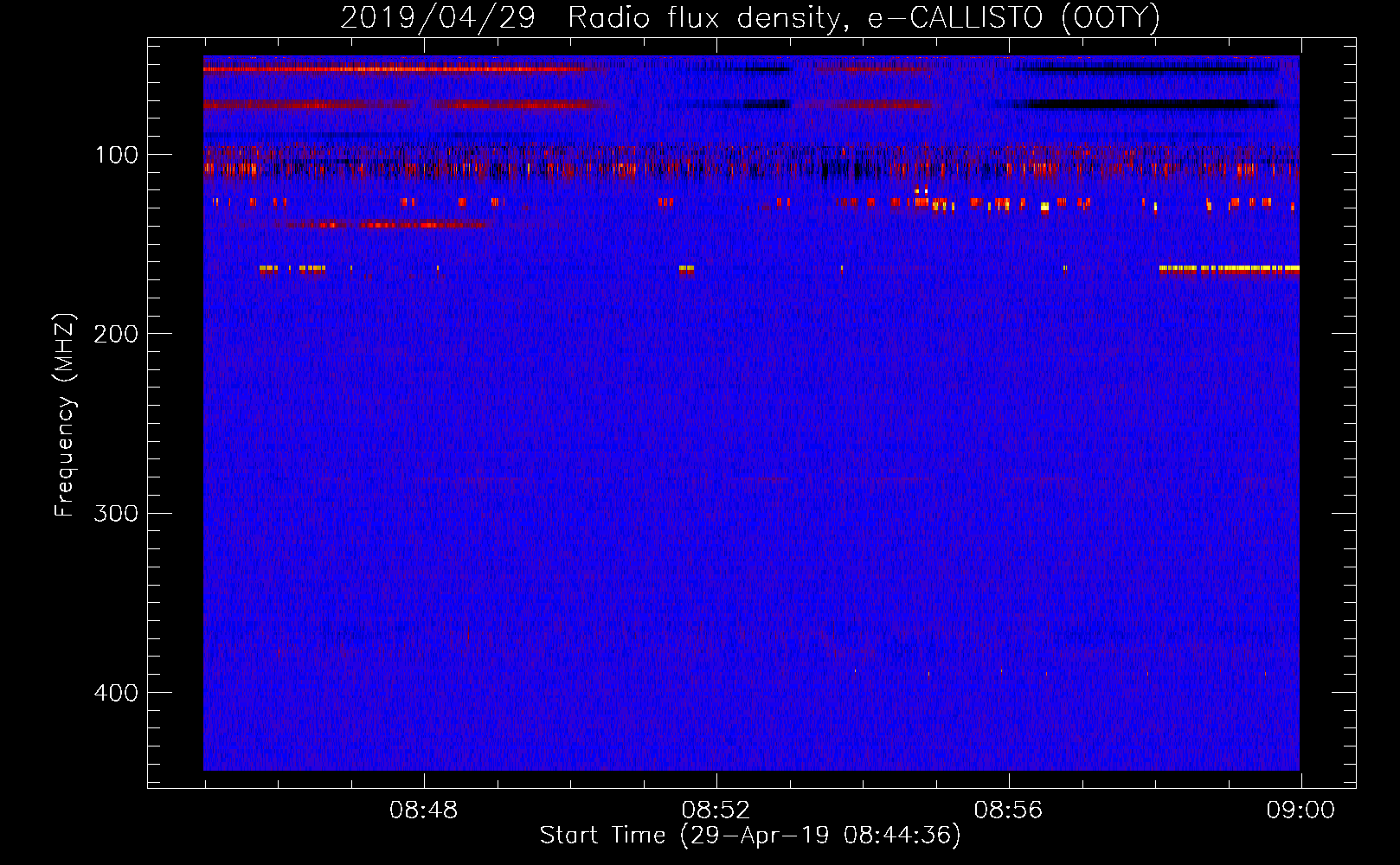
Task: Click the 09:00 time tick label
Action: coord(1301,811)
